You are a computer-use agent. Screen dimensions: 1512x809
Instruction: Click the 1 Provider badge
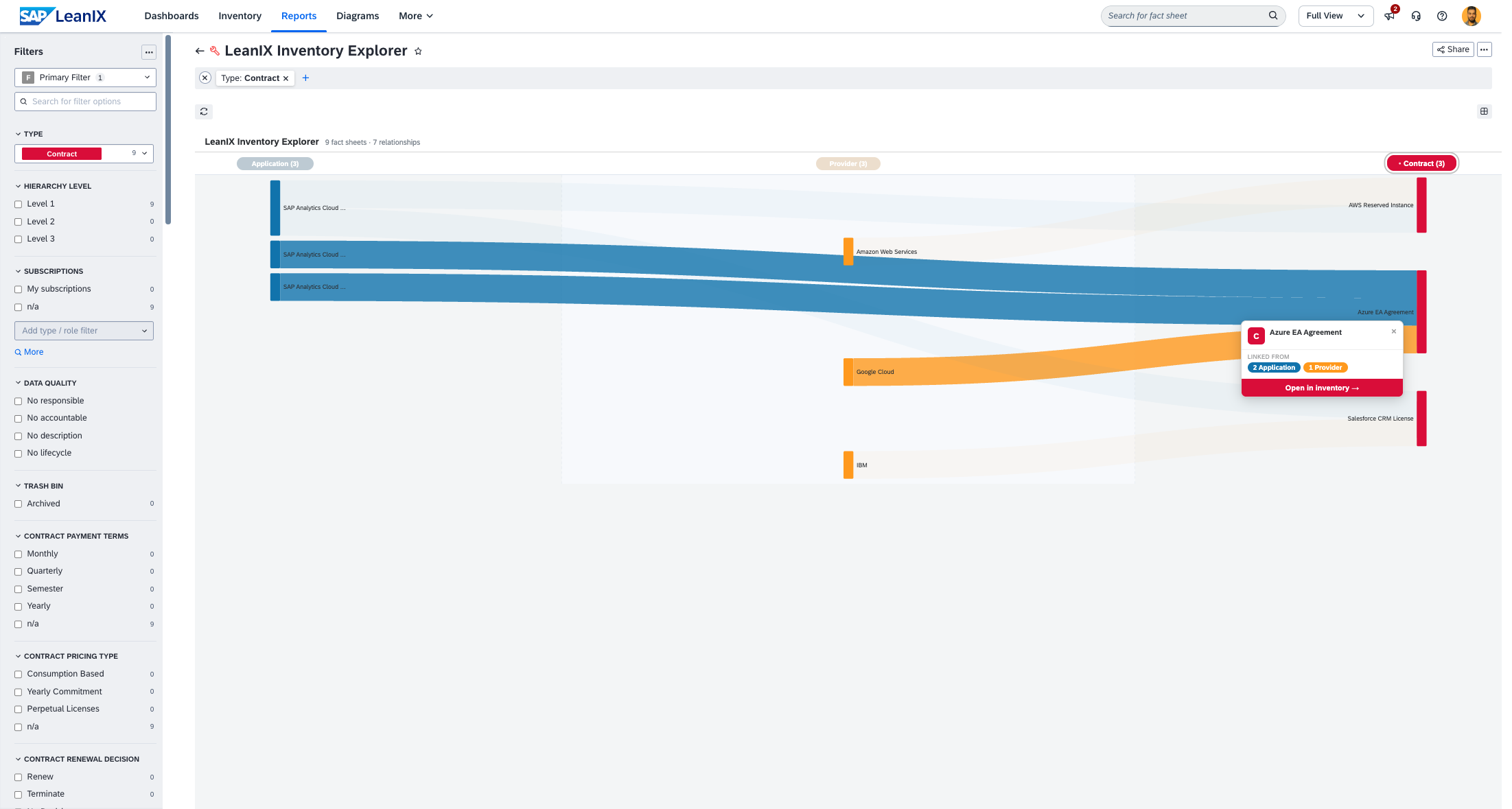pos(1325,368)
